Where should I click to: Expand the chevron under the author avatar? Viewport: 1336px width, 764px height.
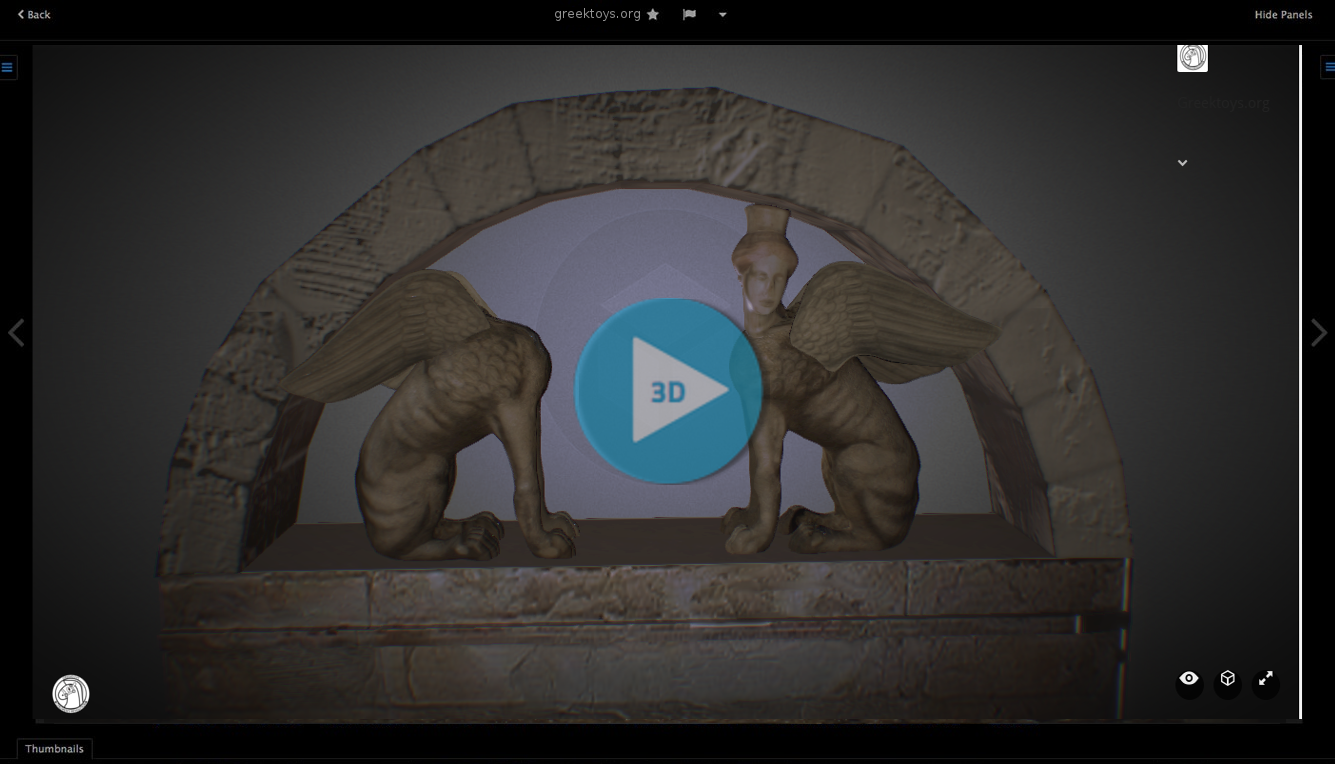pos(1182,163)
